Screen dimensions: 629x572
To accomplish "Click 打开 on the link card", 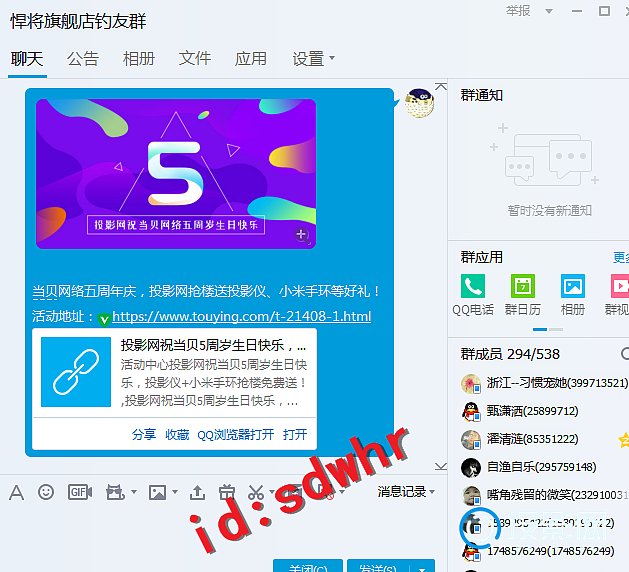I will point(295,434).
